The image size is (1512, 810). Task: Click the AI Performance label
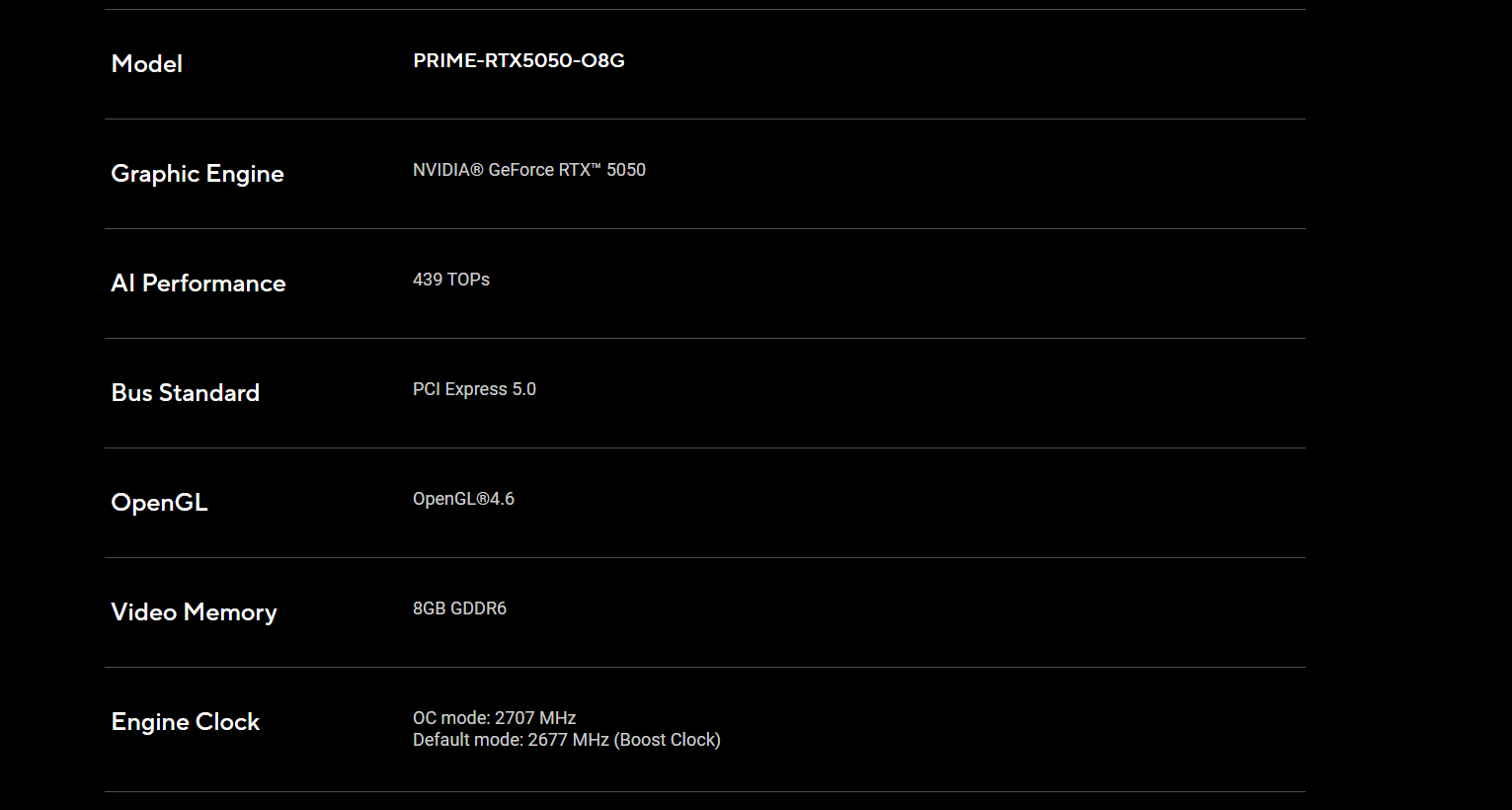[199, 283]
